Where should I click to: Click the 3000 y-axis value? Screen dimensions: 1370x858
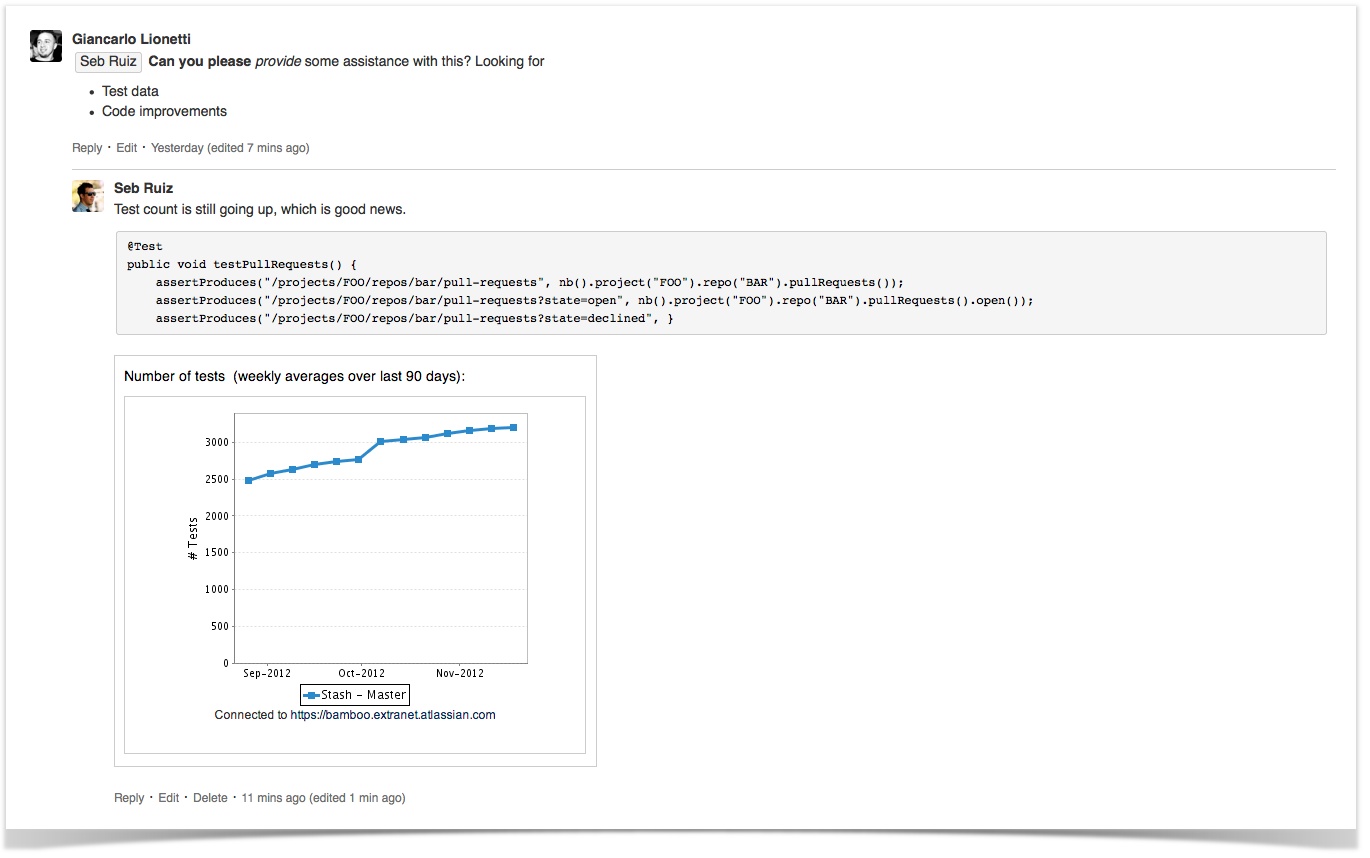[x=217, y=442]
